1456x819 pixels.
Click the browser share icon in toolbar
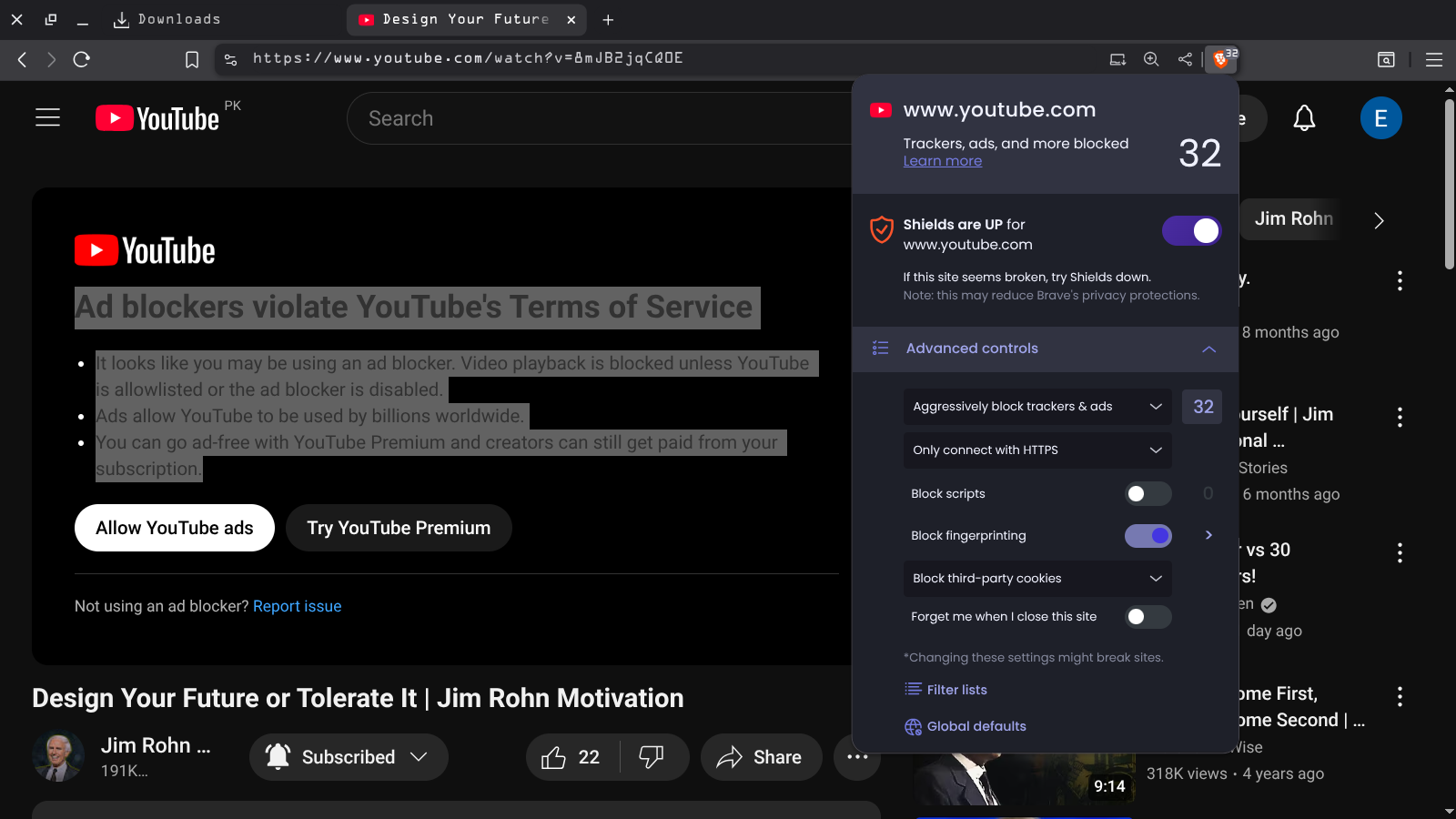pyautogui.click(x=1185, y=59)
